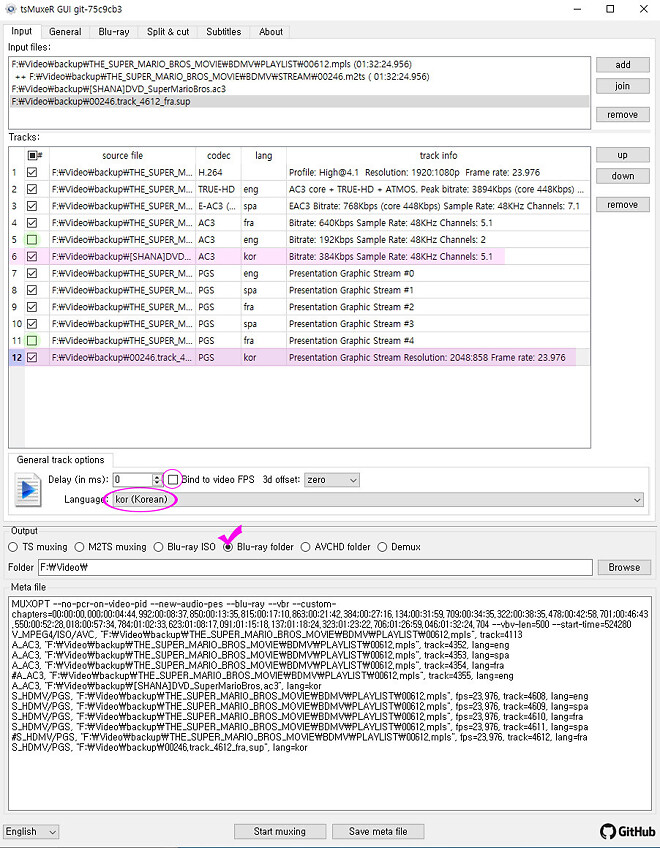Screen dimensions: 660x848
Task: Enable track 11 PGS fra checkbox
Action: coord(32,341)
